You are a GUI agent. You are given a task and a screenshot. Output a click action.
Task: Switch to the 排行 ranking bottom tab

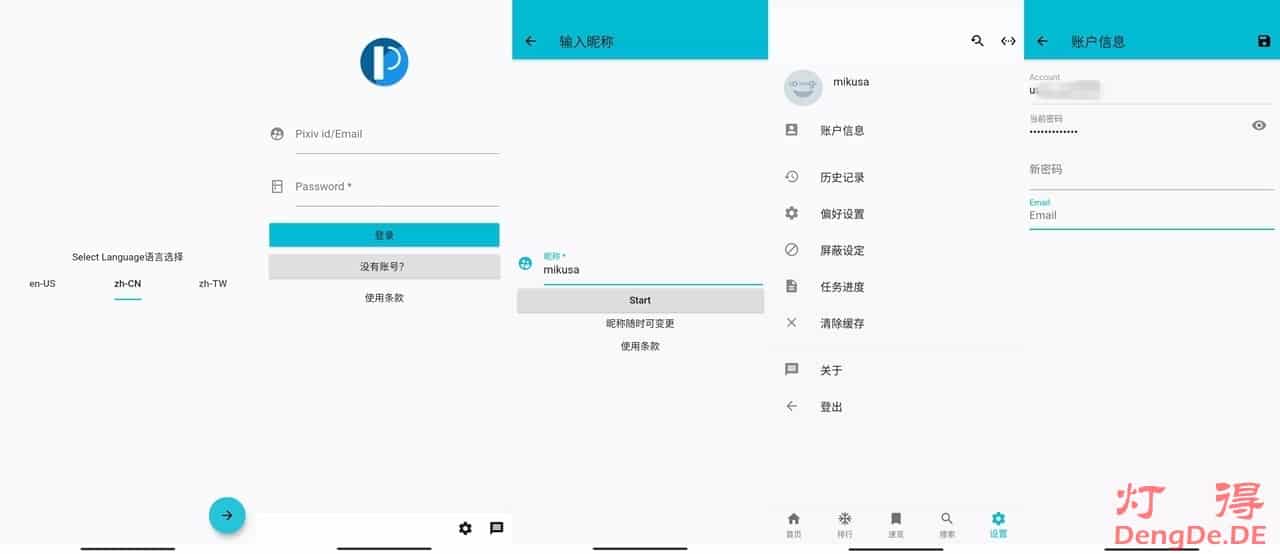(x=845, y=525)
